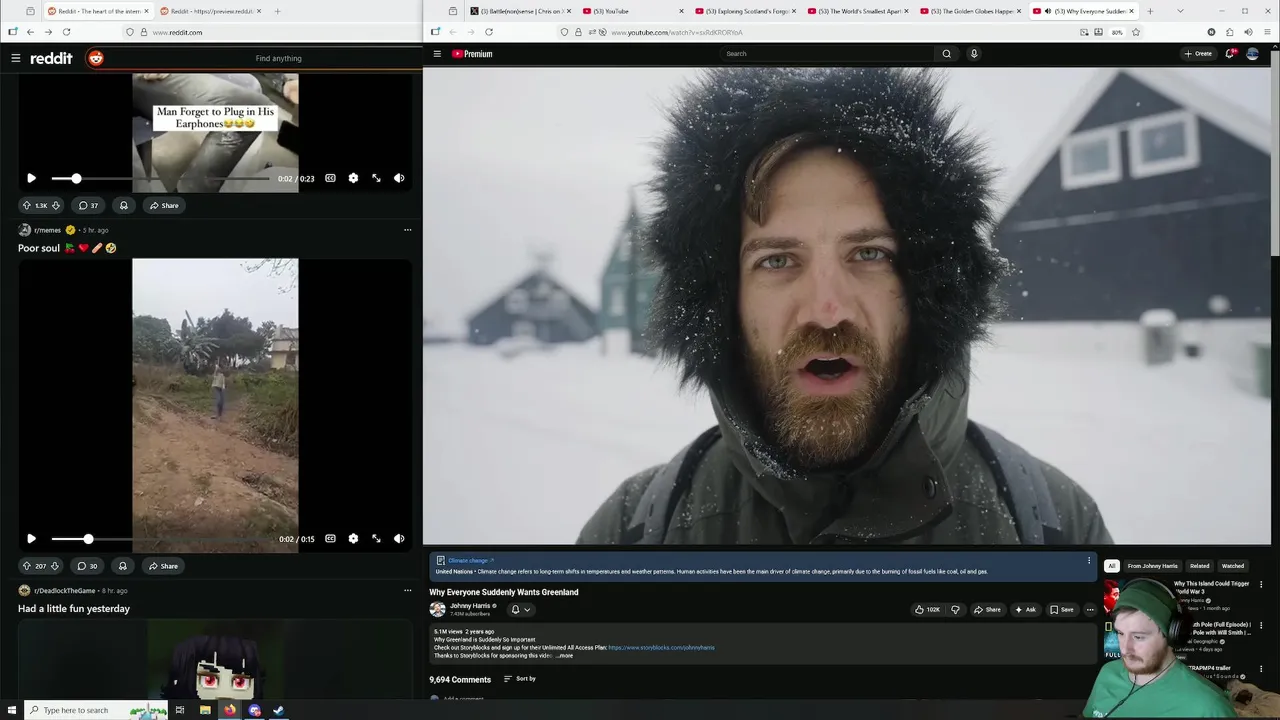The width and height of the screenshot is (1280, 720).
Task: Like the Greenland video (102K)
Action: point(927,609)
